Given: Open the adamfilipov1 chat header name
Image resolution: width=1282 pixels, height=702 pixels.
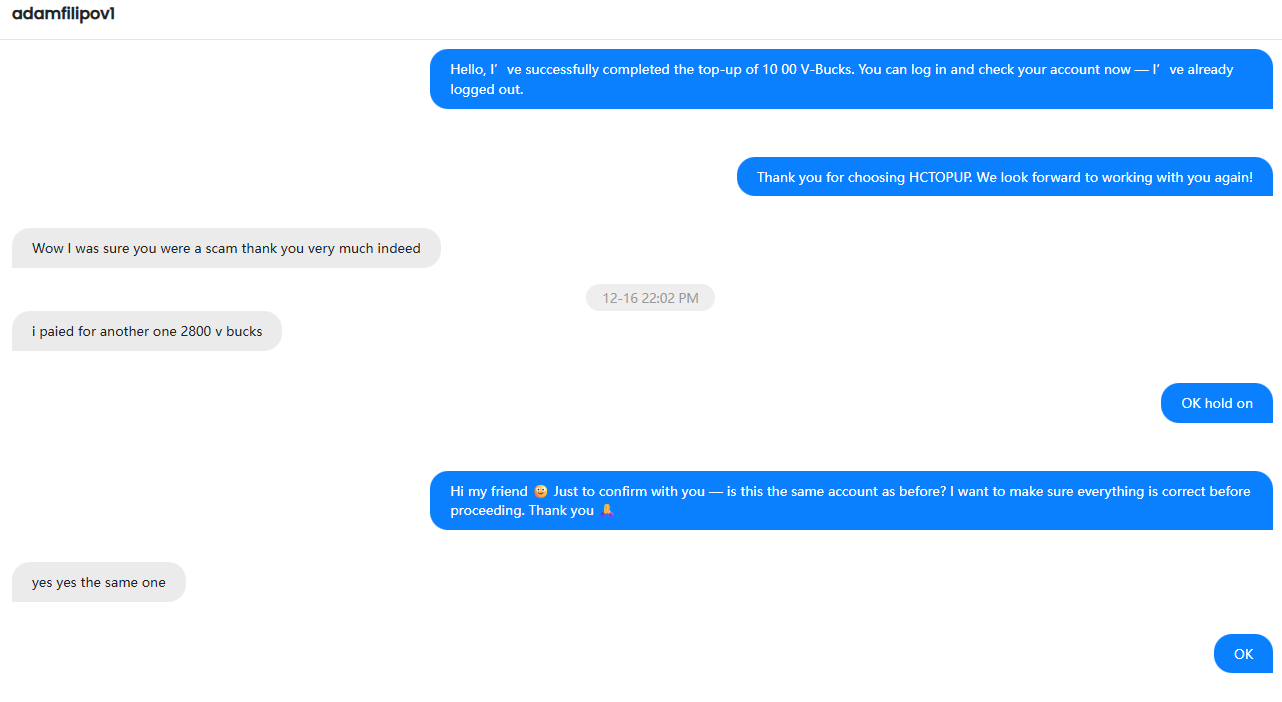Looking at the screenshot, I should 63,14.
